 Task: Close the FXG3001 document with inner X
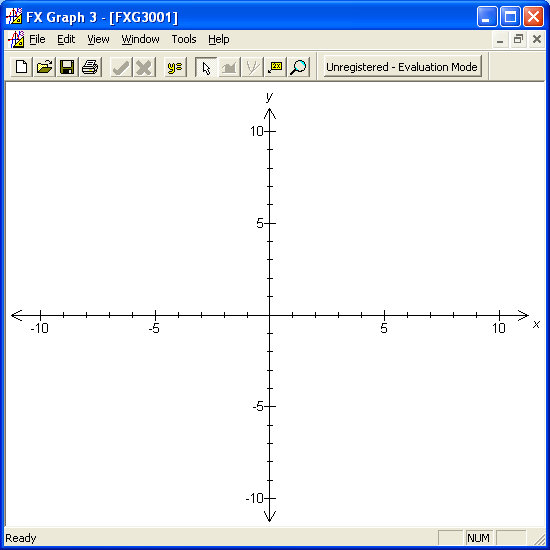coord(537,39)
